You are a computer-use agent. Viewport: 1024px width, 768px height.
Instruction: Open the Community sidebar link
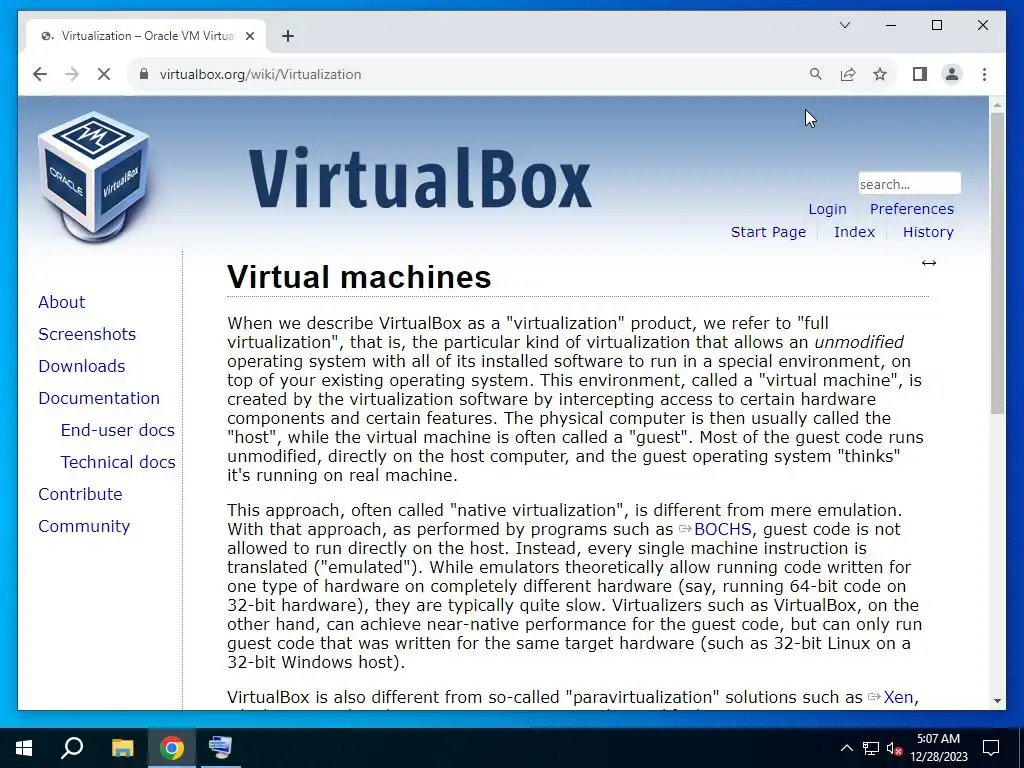(x=84, y=526)
